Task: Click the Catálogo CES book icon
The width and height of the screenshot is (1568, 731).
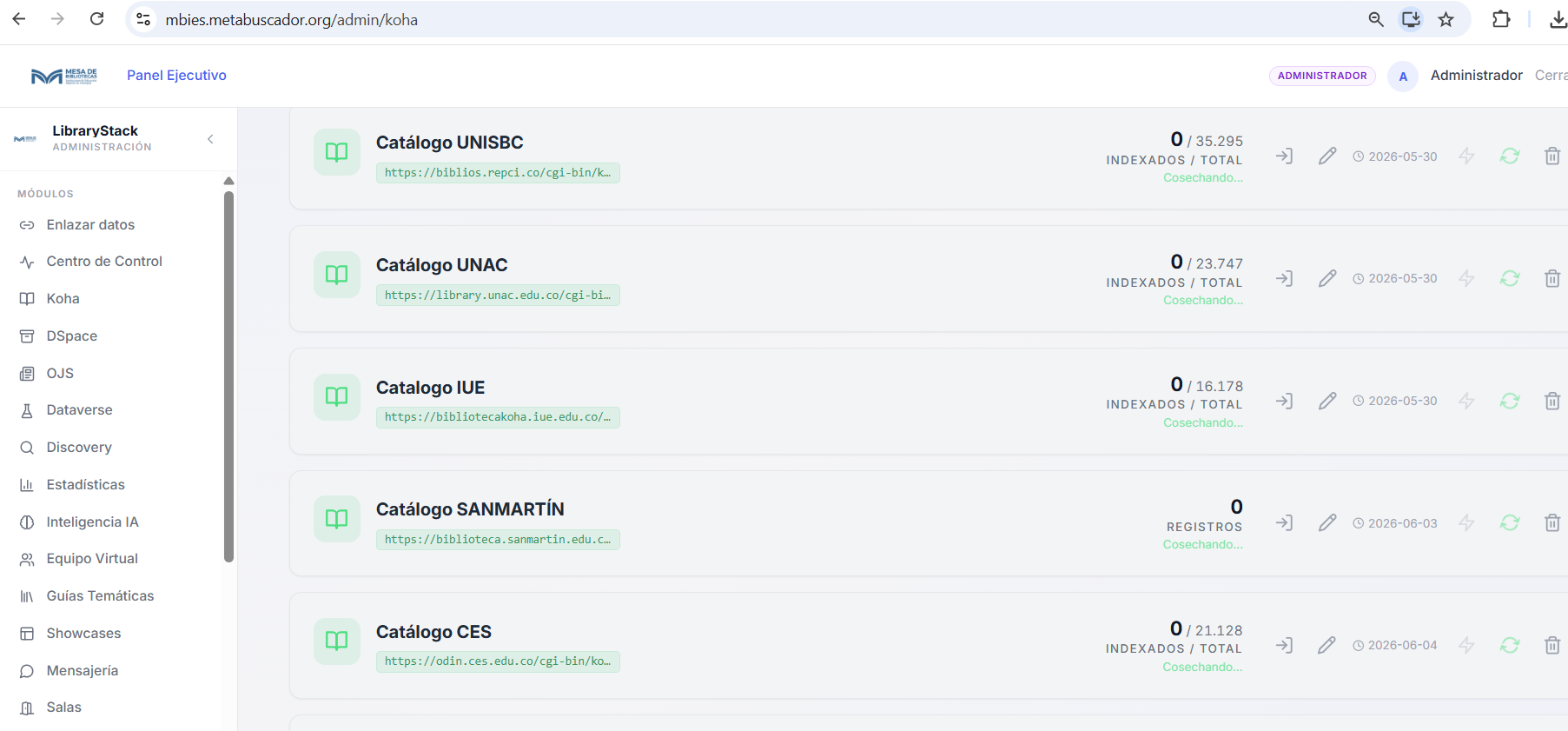Action: [x=337, y=641]
